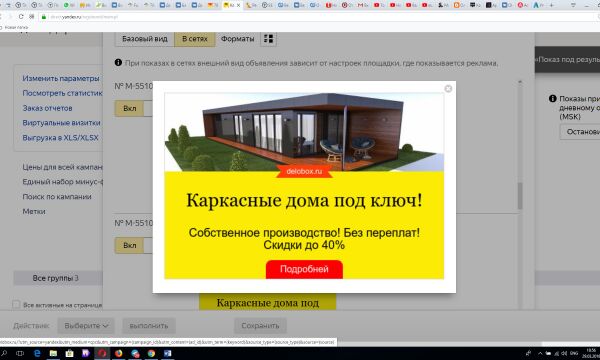The image size is (600, 360).
Task: Open Посмотреть статистику link
Action: coord(62,93)
